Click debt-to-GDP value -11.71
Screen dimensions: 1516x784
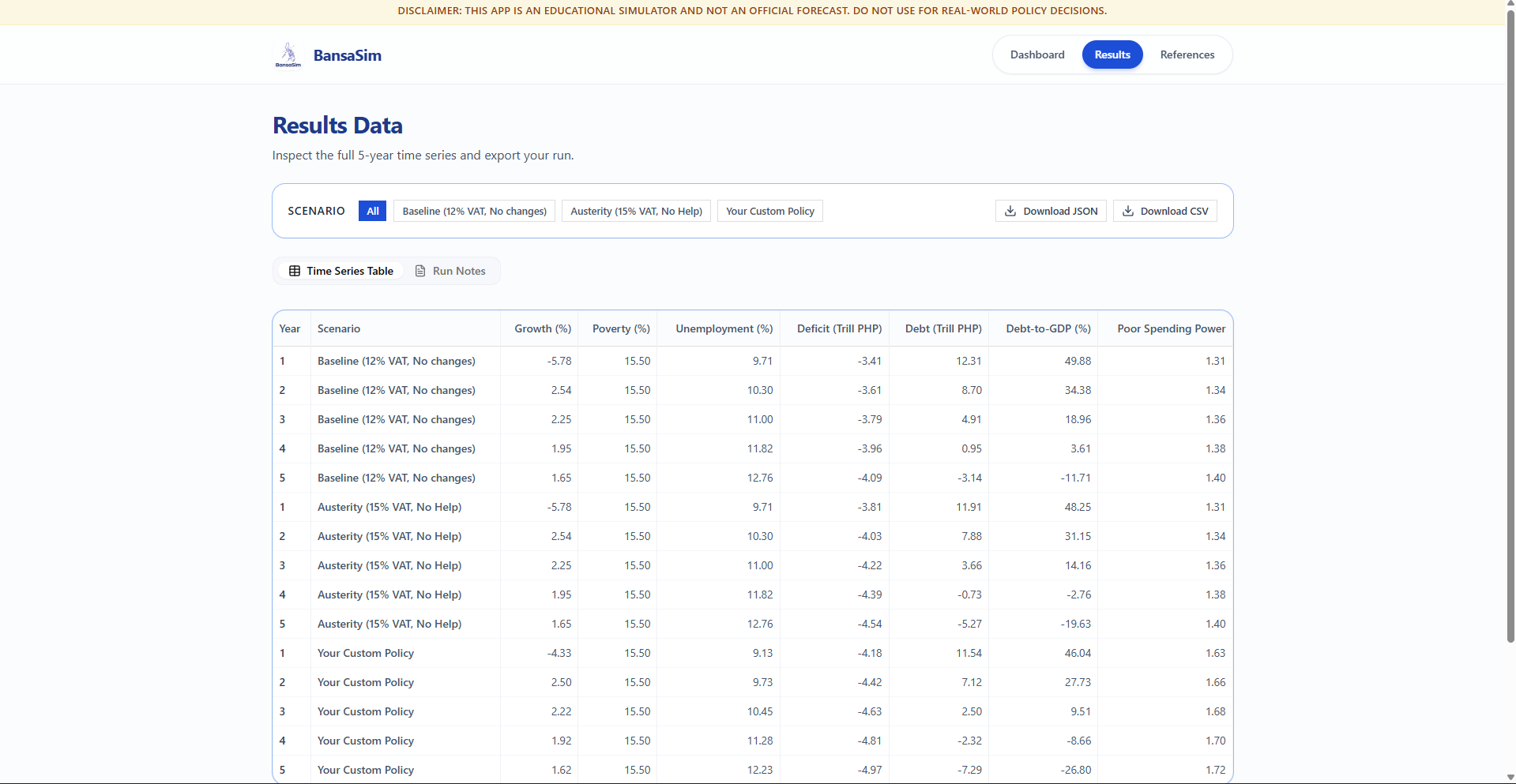[x=1076, y=478]
